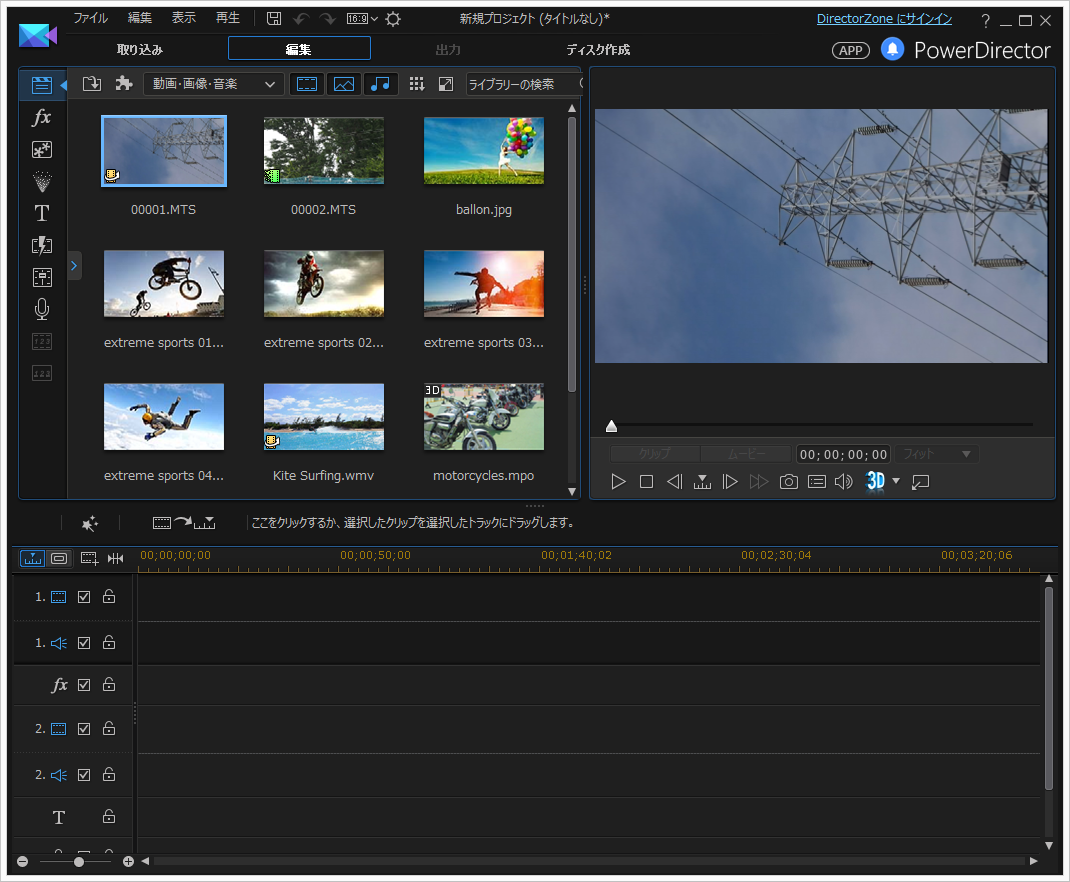Select the voice-over recording microphone icon
This screenshot has height=882, width=1070.
point(41,309)
